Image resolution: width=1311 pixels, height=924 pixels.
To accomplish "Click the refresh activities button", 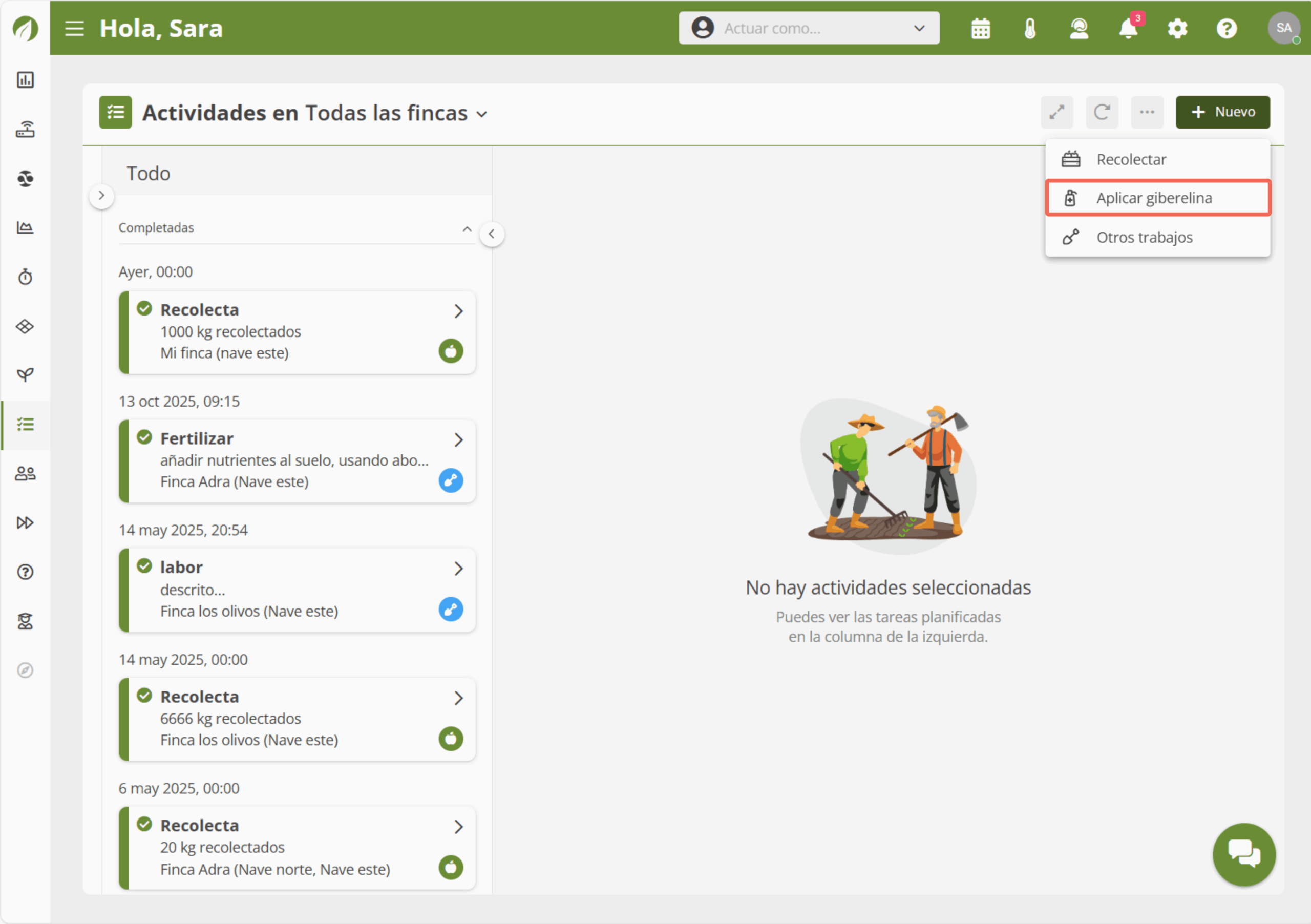I will [x=1102, y=112].
